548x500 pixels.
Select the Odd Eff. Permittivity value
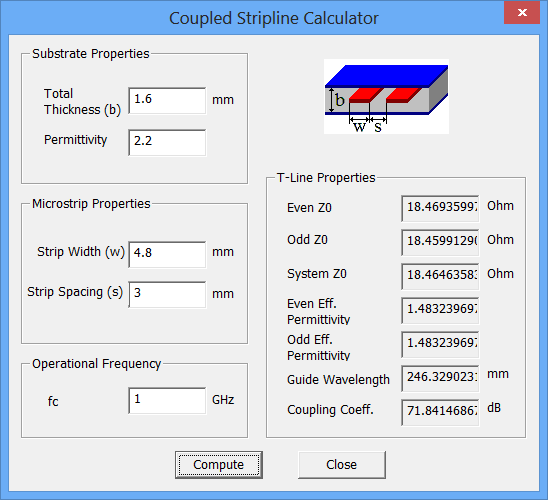pyautogui.click(x=440, y=345)
